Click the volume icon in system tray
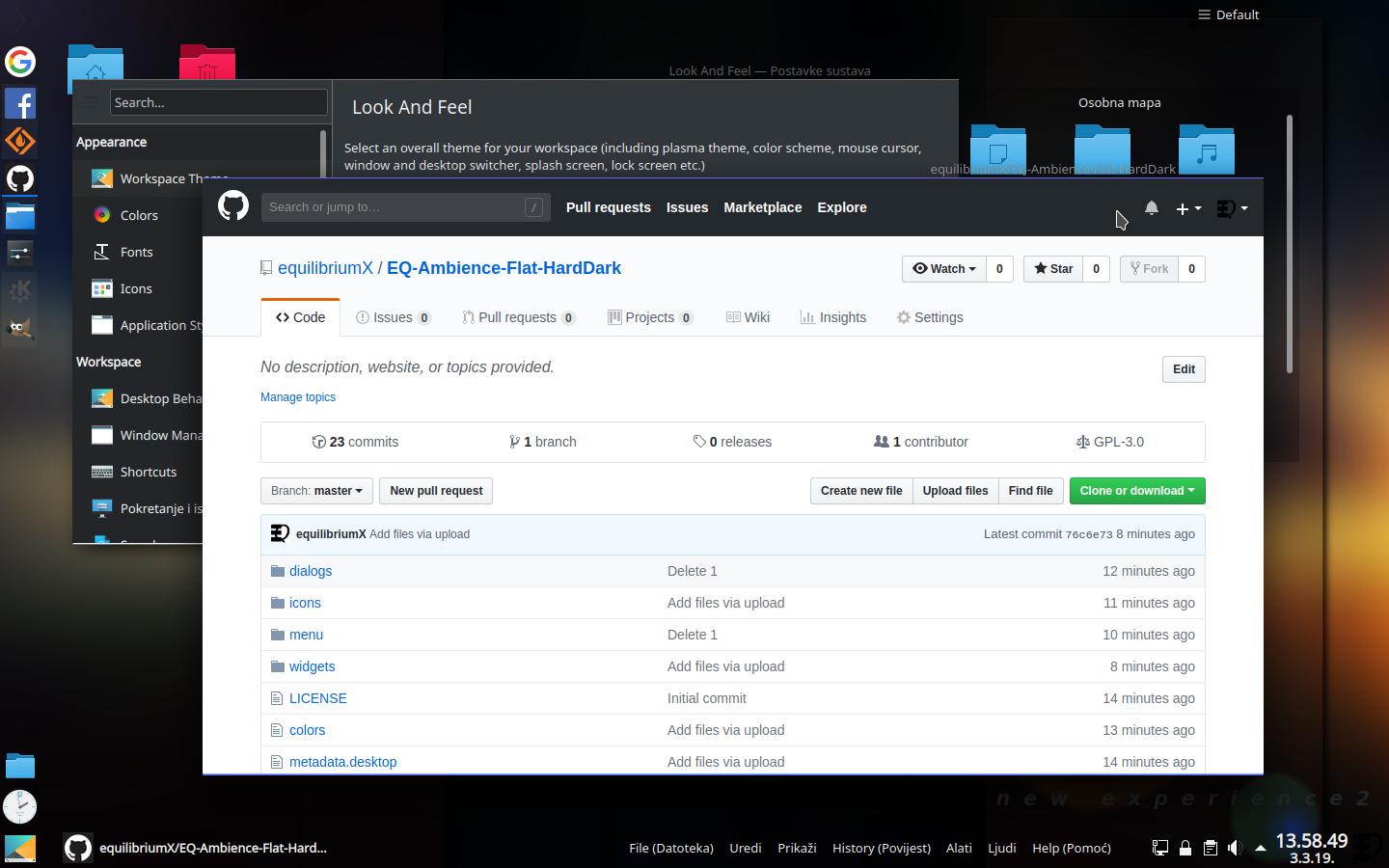 pyautogui.click(x=1235, y=848)
